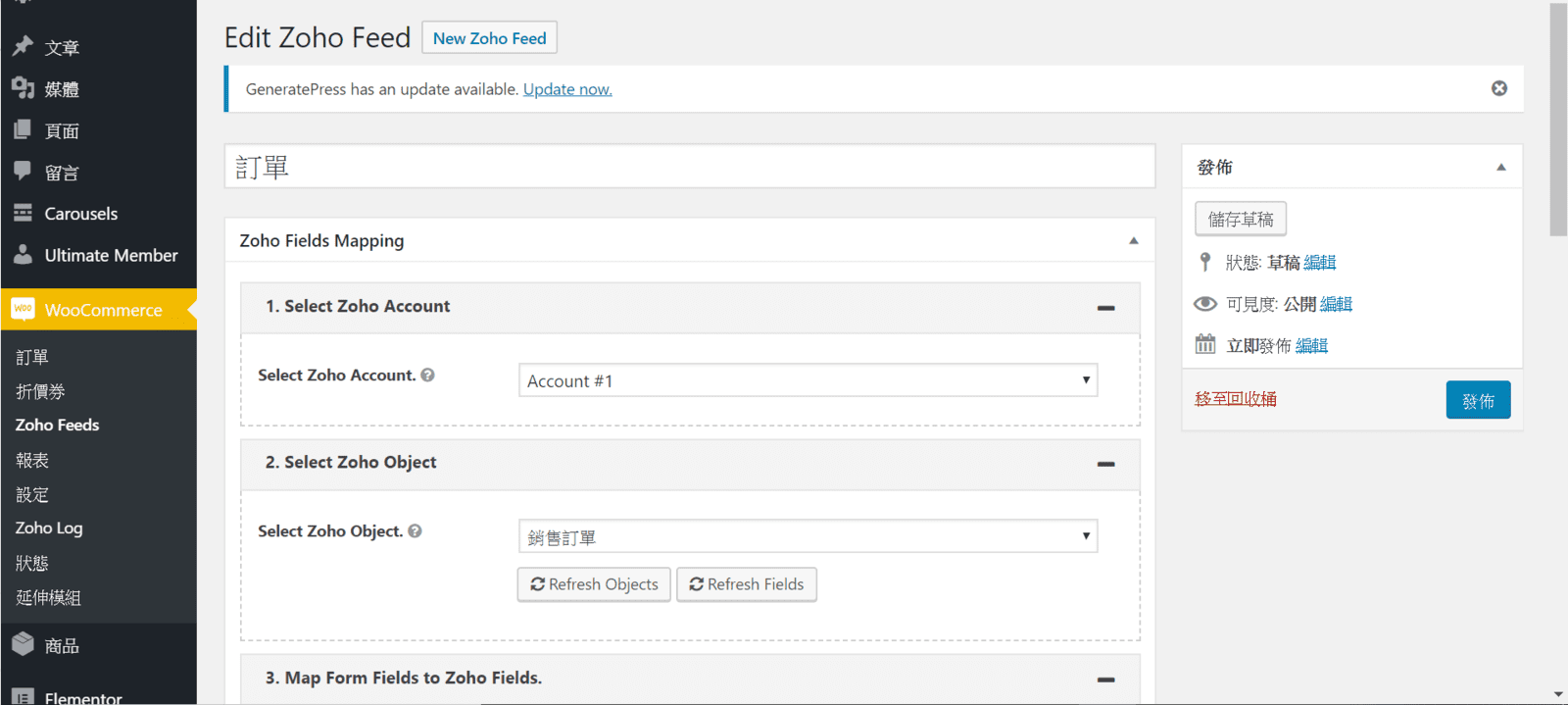Collapse section 2 Select Zoho Object

[1106, 464]
